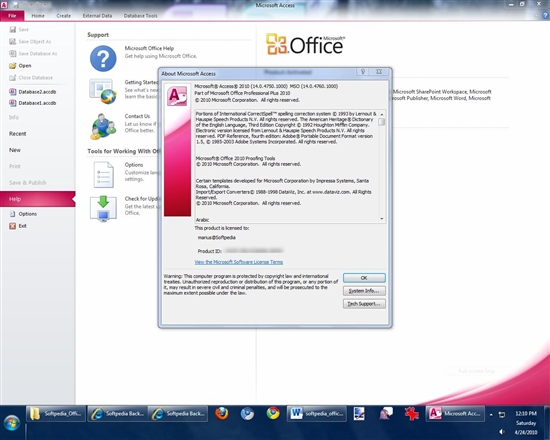The width and height of the screenshot is (550, 440).
Task: Open the External Data tab
Action: 97,16
